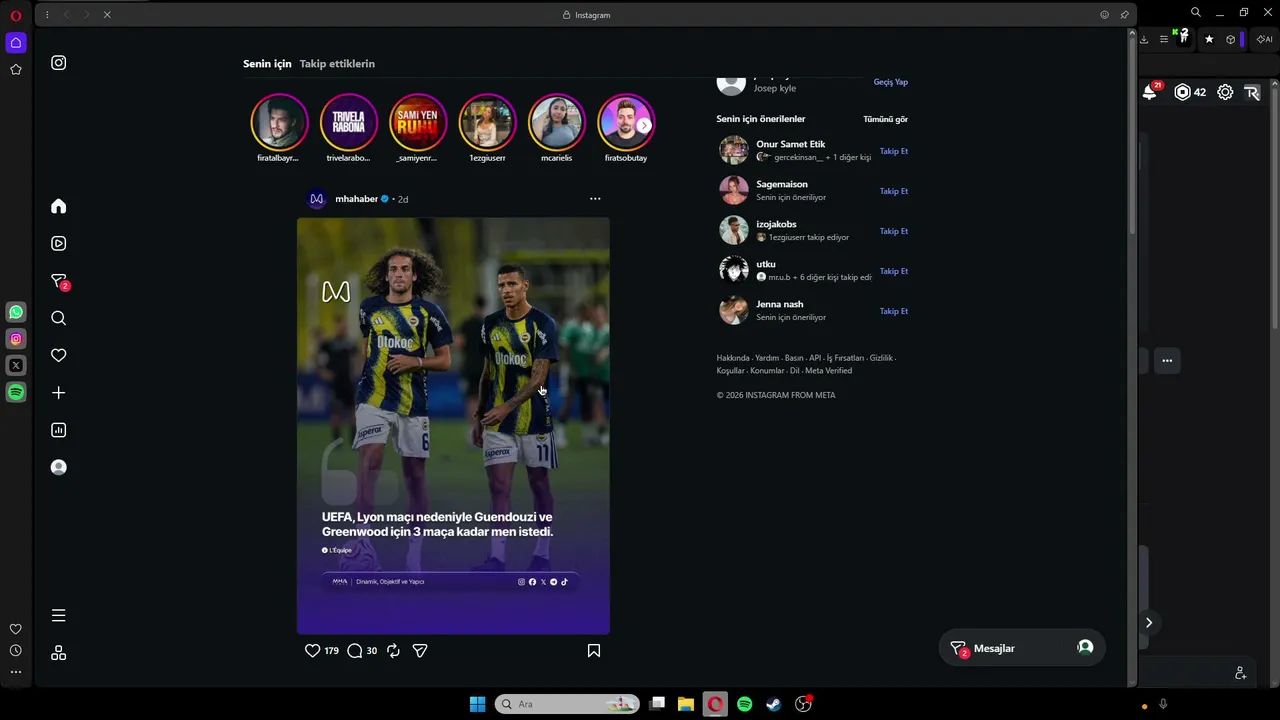This screenshot has height=720, width=1280.
Task: Open WhatsApp in the Opera sidebar
Action: (x=16, y=313)
